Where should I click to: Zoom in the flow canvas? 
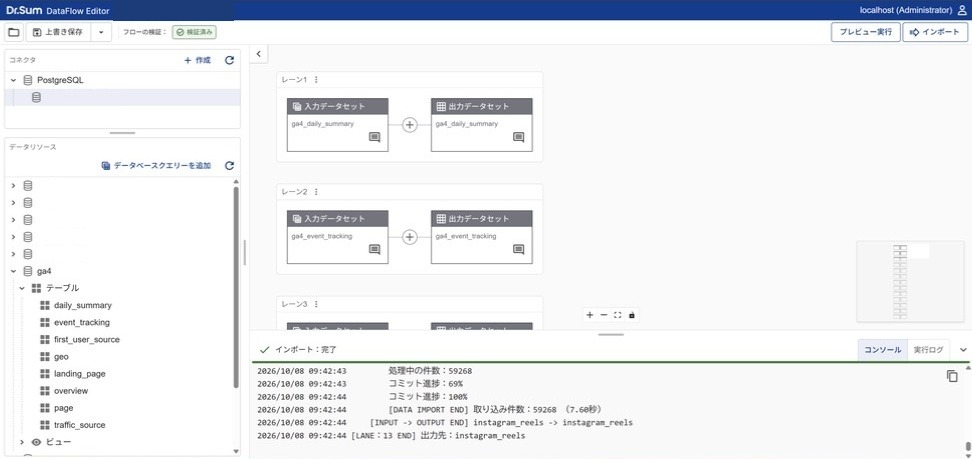point(590,315)
